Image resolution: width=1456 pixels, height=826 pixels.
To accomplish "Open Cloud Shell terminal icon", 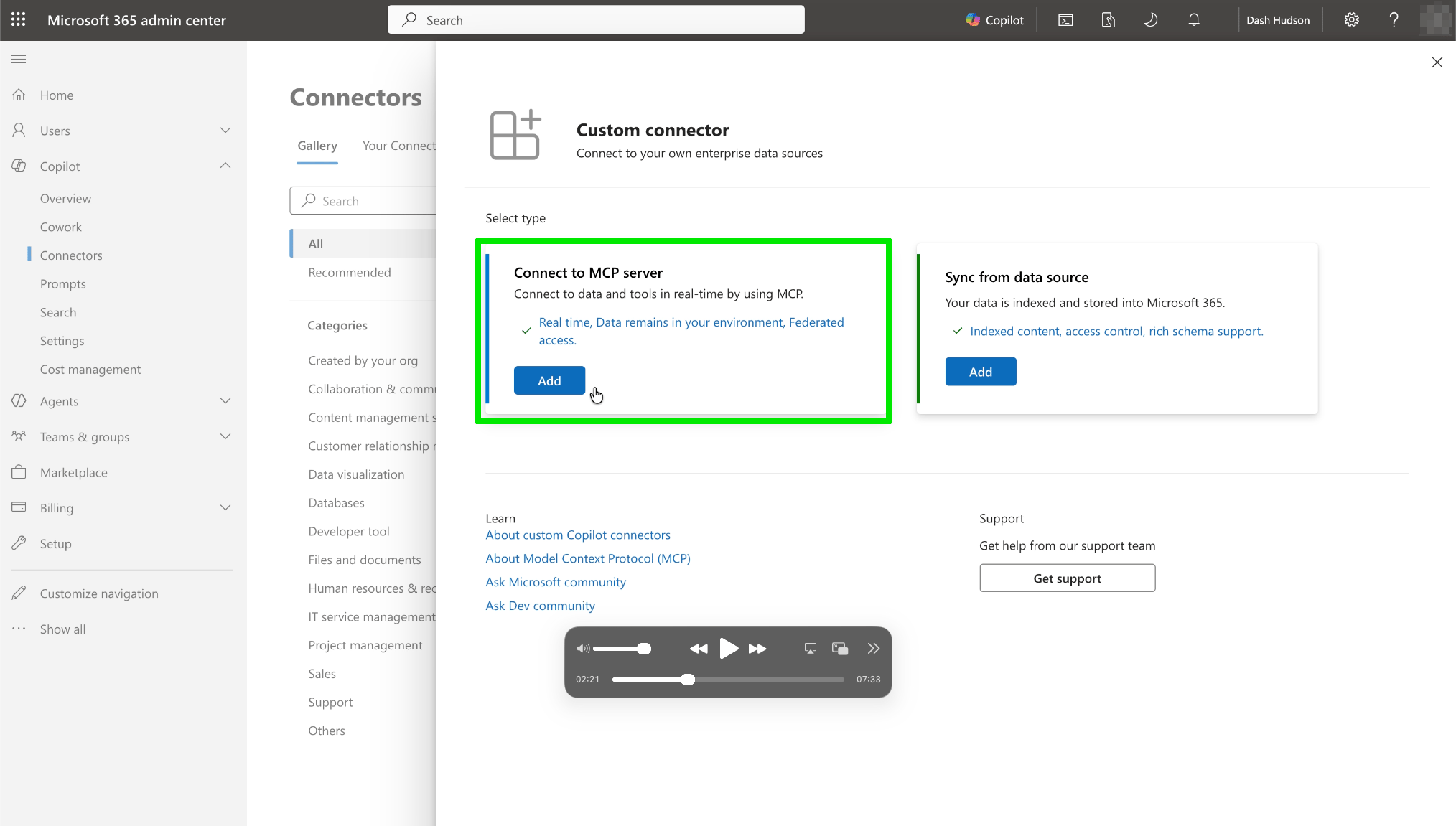I will (1065, 20).
